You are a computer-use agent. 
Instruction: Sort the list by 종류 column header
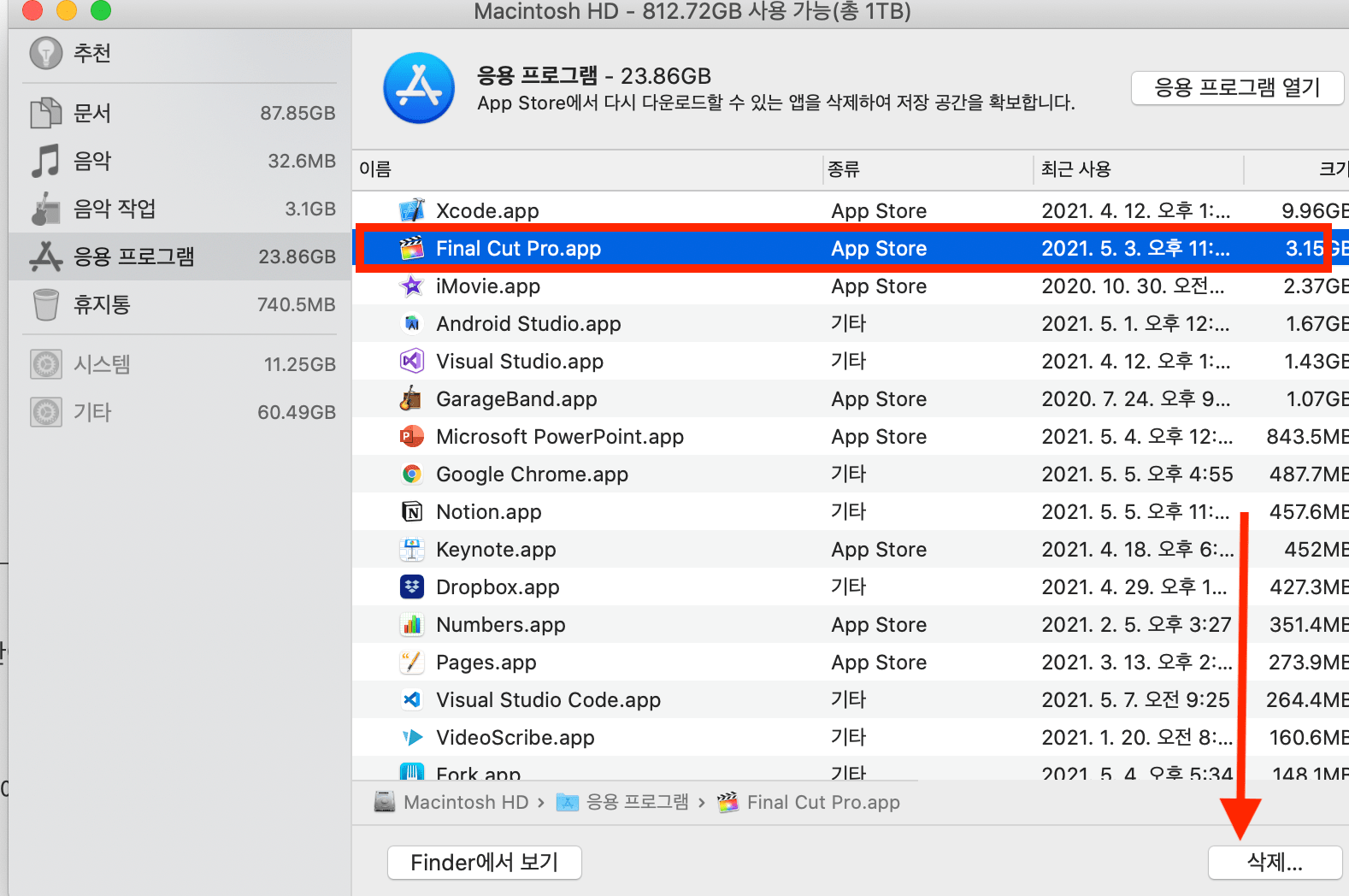point(928,169)
